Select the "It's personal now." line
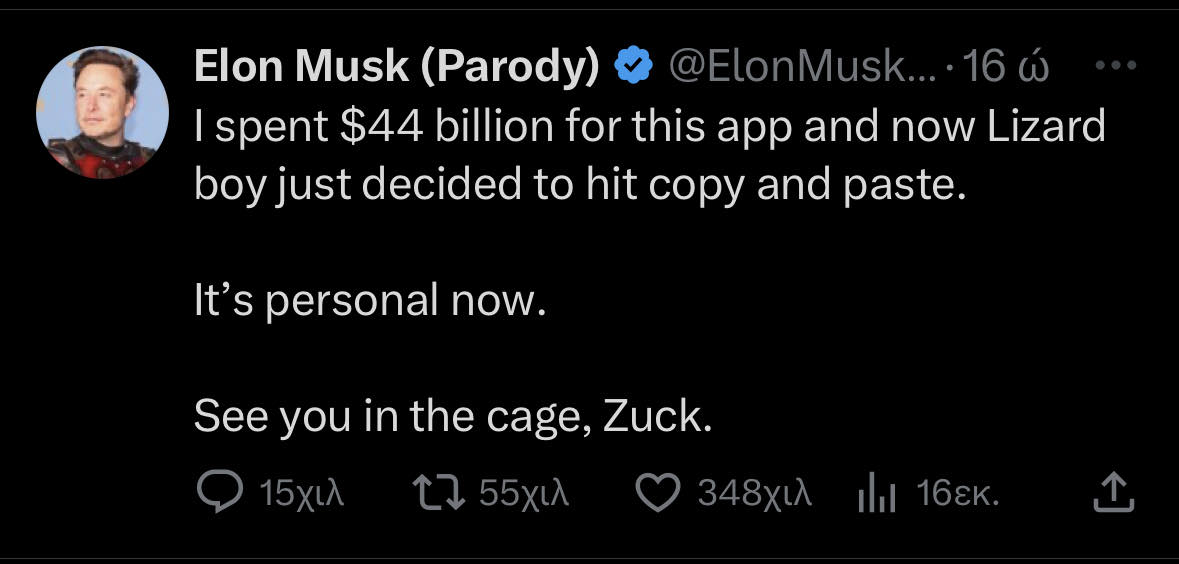The image size is (1179, 564). click(371, 300)
